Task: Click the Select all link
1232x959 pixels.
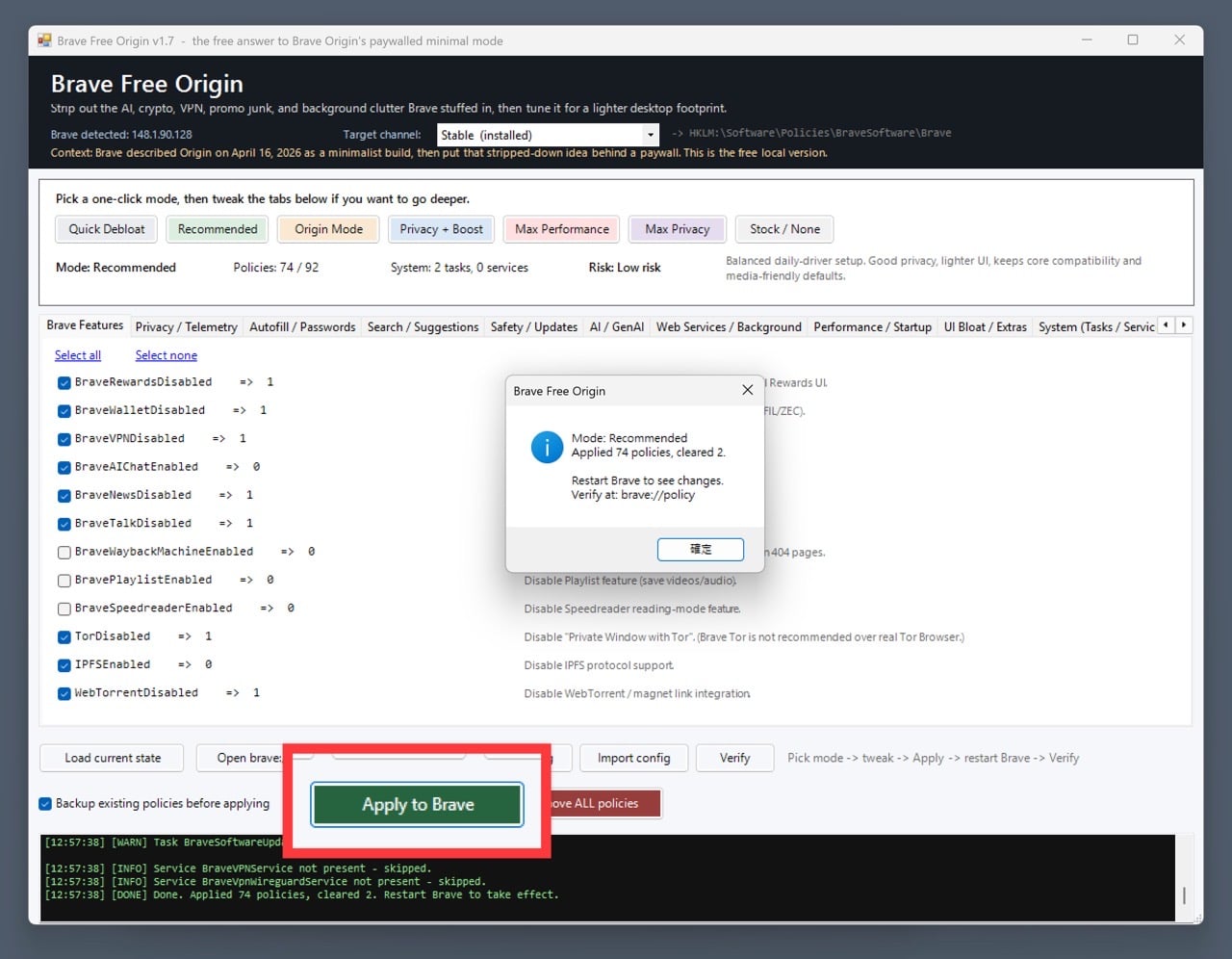Action: coord(78,355)
